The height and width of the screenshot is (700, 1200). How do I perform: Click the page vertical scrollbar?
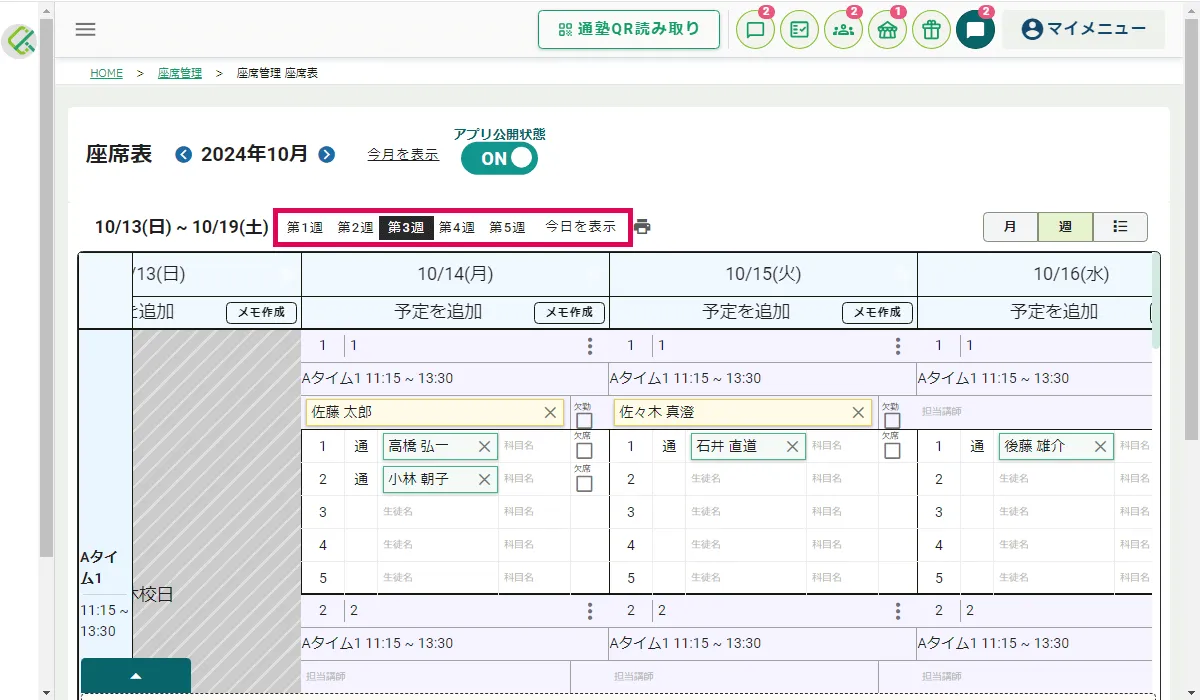click(x=1191, y=230)
